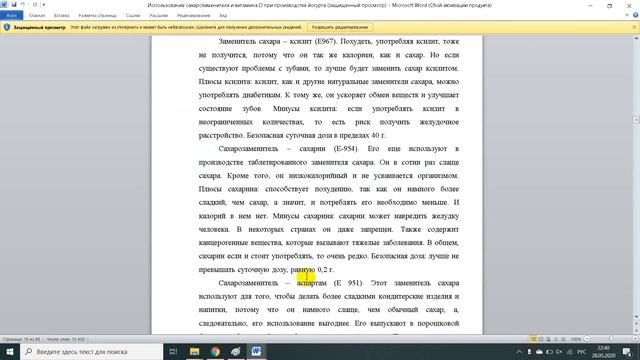Click the Save icon in Quick Access Toolbar
640x360 pixels.
pyautogui.click(x=14, y=5)
